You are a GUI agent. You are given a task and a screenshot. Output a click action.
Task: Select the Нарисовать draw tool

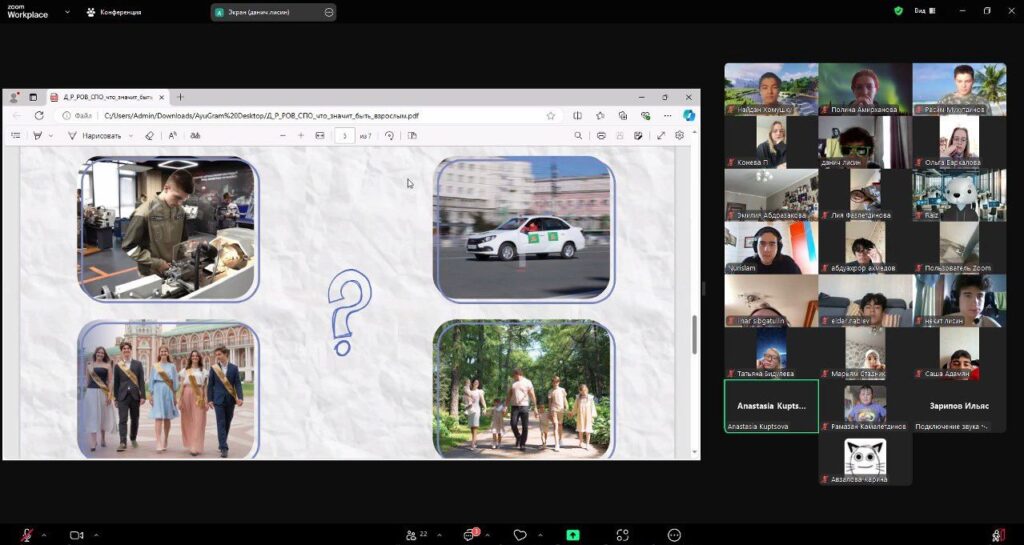tap(101, 135)
